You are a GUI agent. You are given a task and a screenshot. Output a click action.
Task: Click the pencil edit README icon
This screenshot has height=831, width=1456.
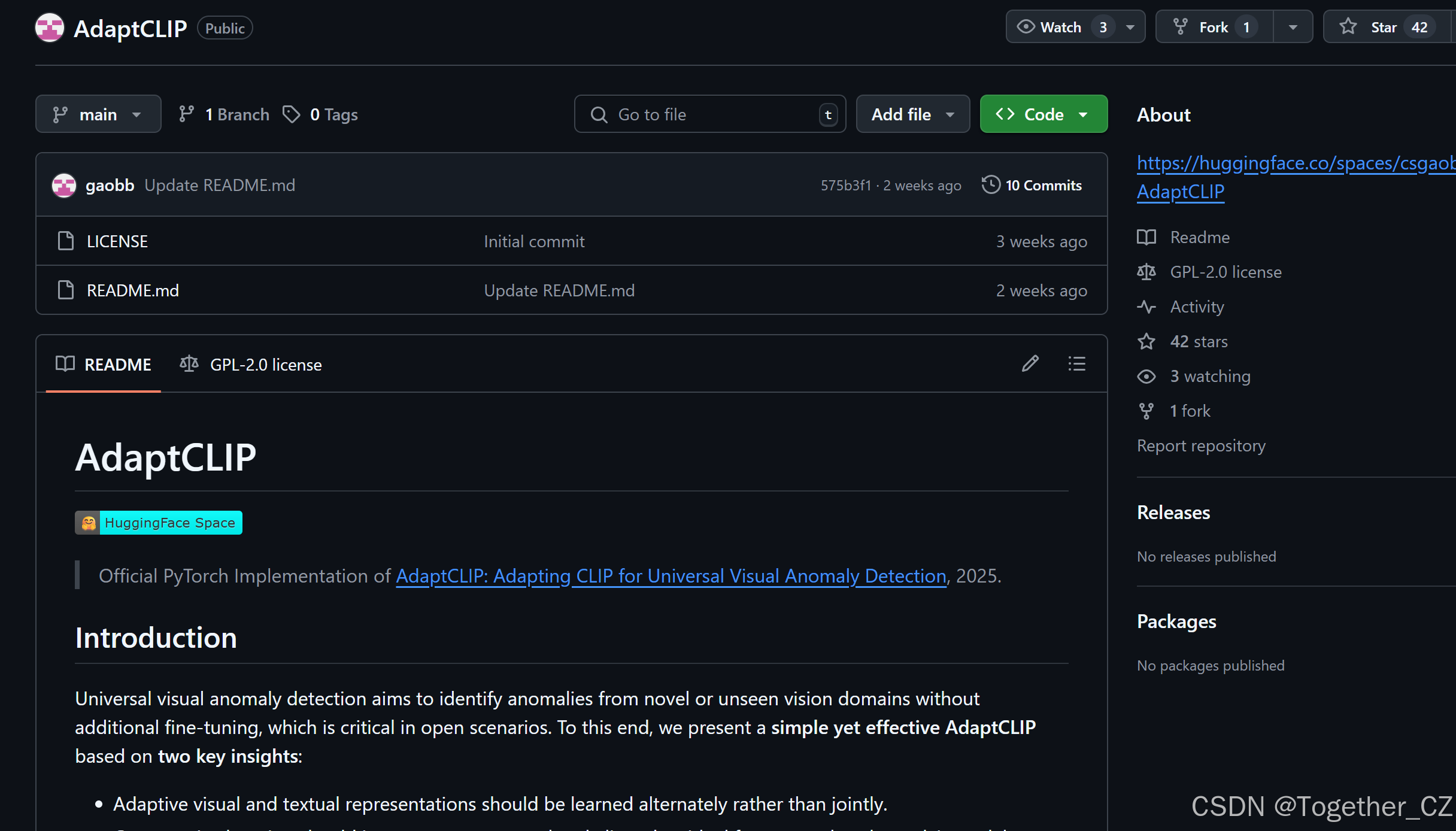click(1030, 363)
